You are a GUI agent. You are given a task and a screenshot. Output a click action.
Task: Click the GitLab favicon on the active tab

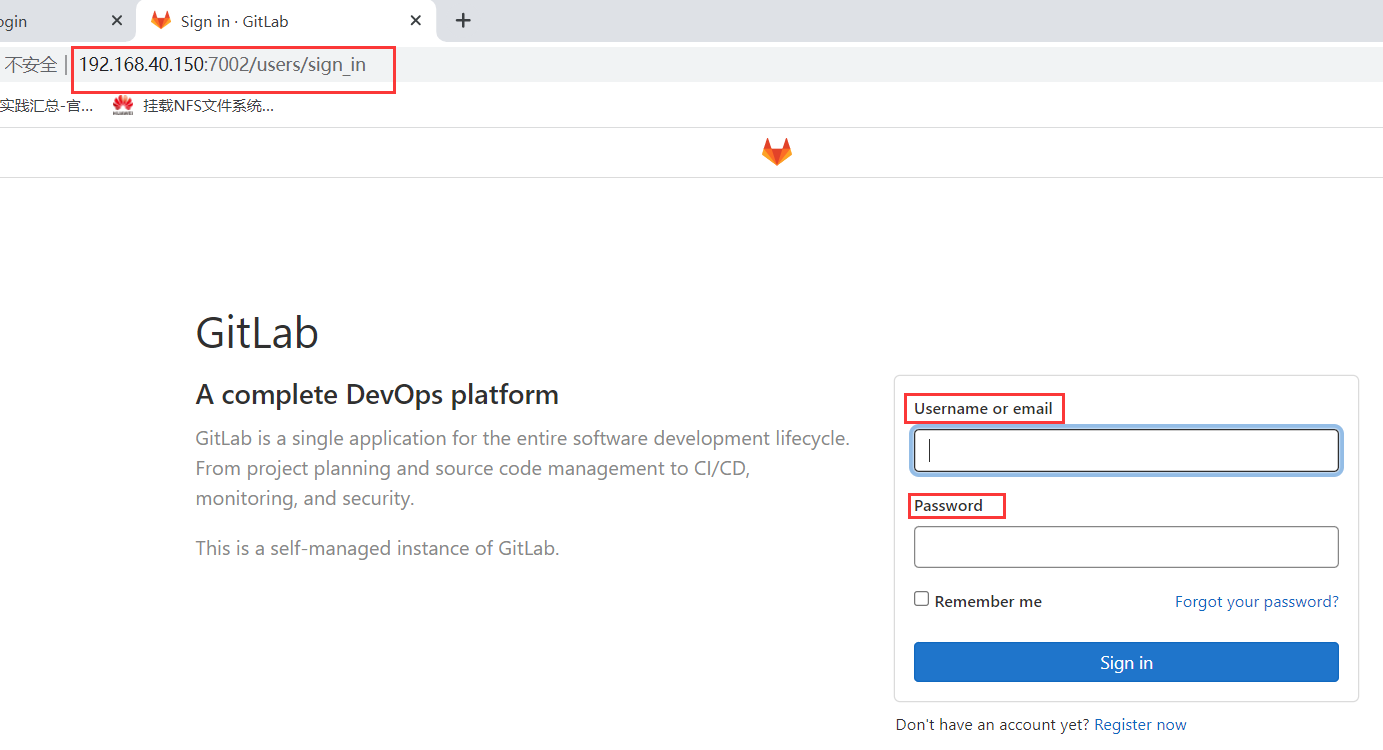(161, 20)
